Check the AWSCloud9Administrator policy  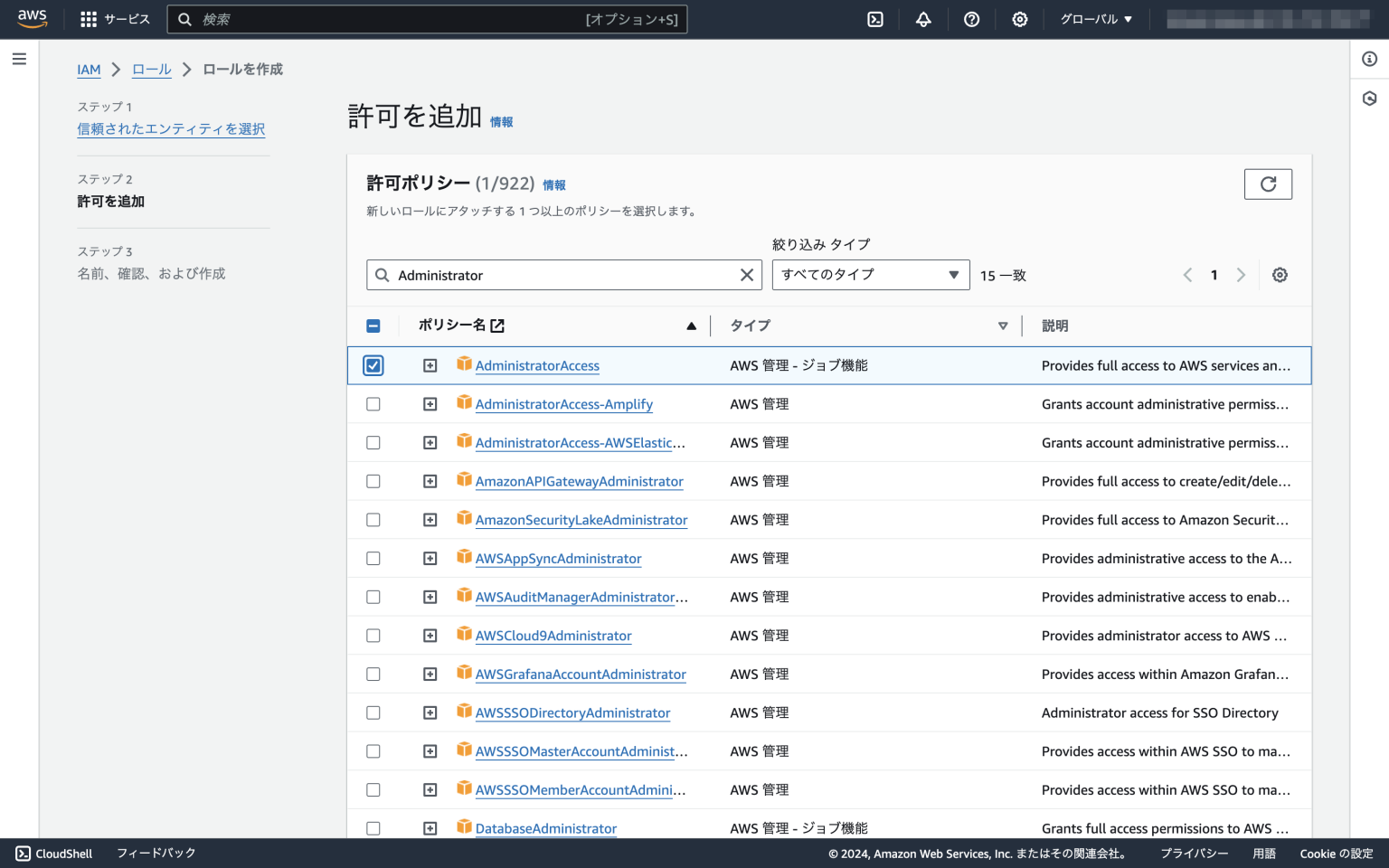(x=373, y=636)
